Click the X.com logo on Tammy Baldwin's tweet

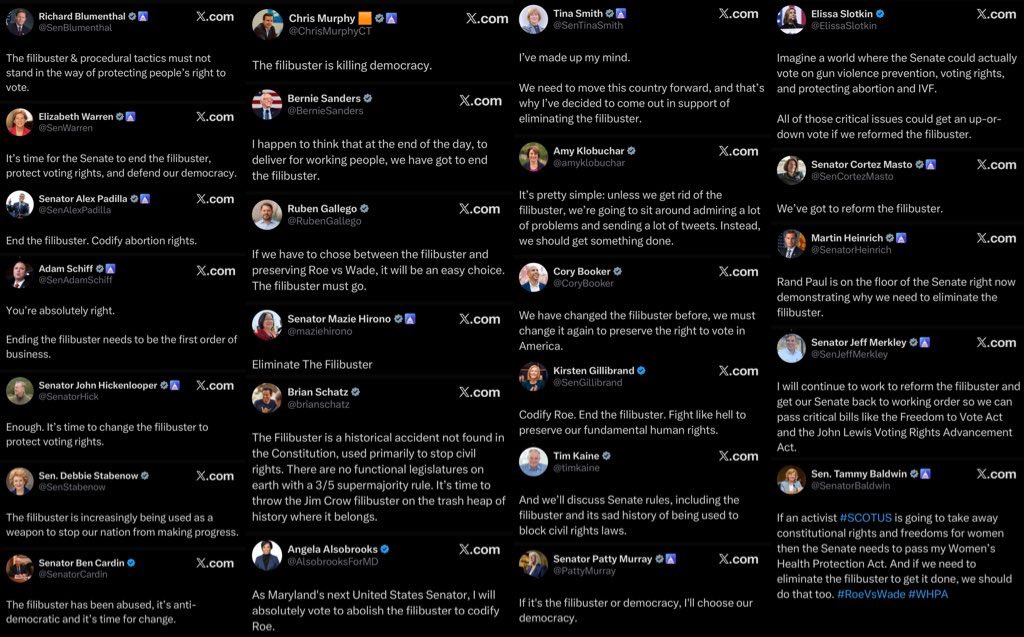pos(995,474)
